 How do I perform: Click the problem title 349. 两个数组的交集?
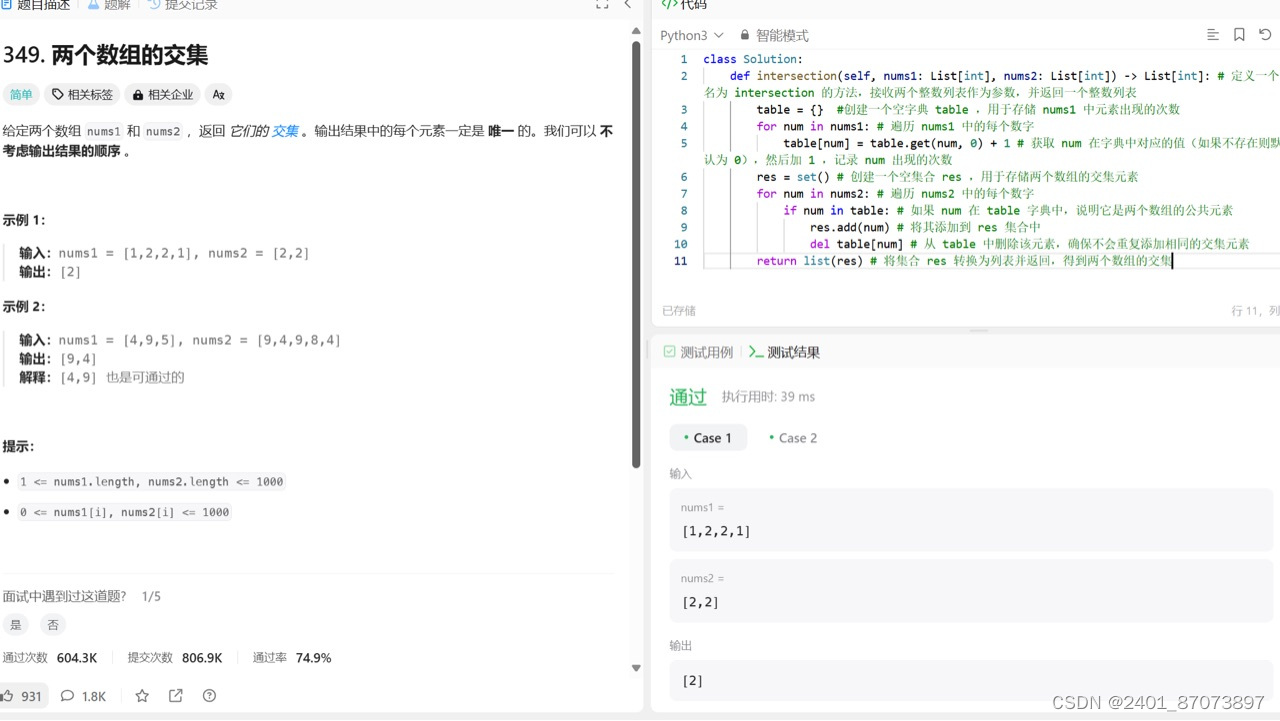(x=105, y=55)
